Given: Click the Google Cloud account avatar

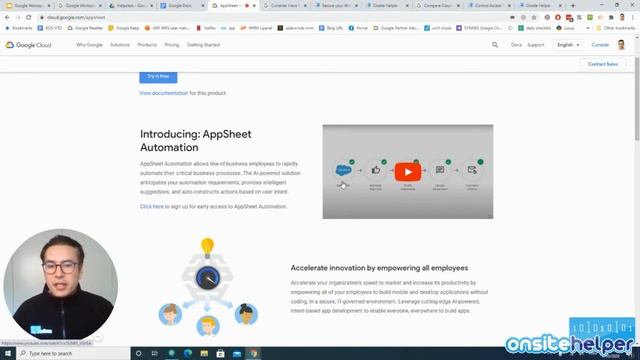Looking at the screenshot, I should pos(621,45).
